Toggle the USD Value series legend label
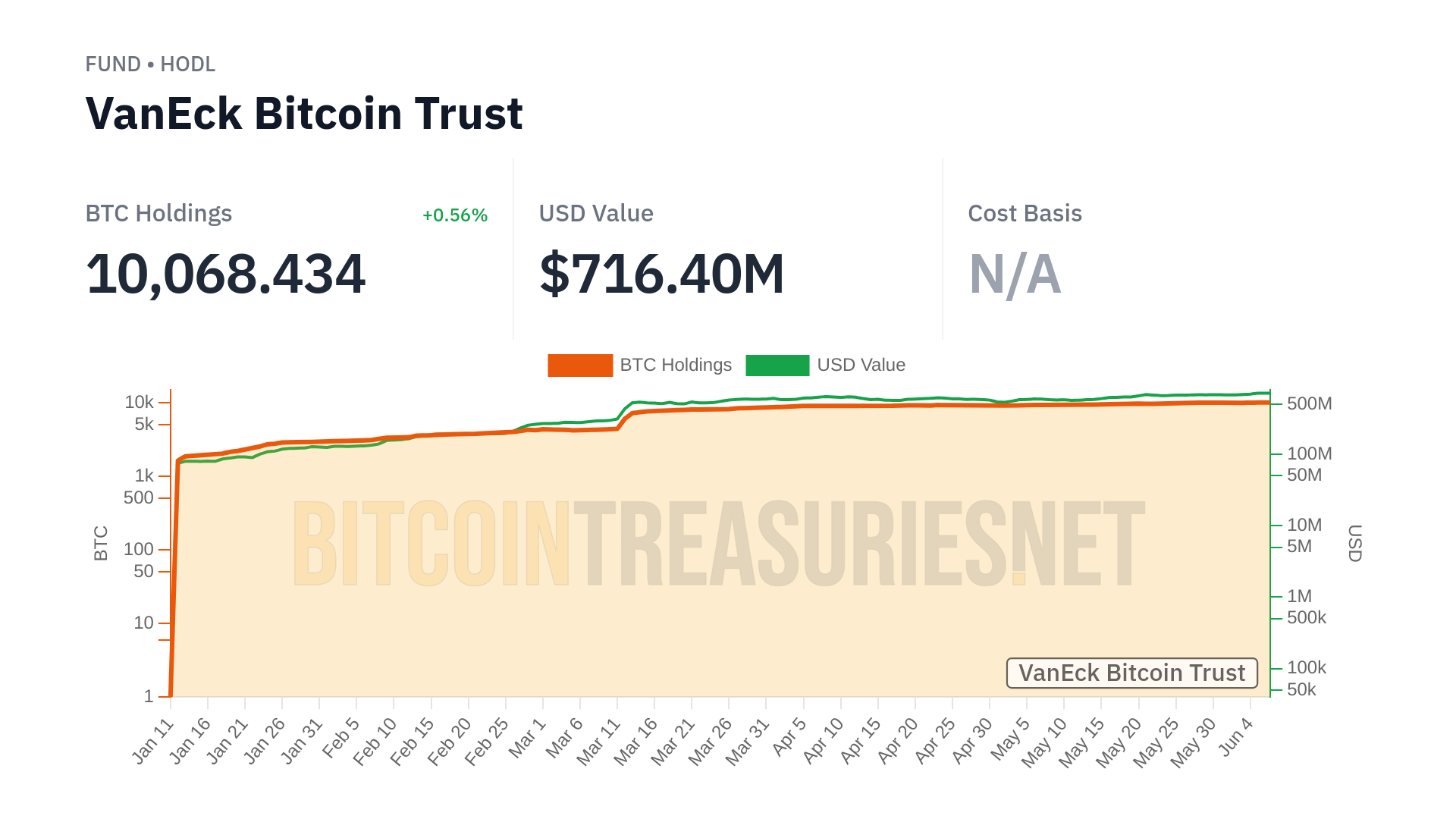 tap(861, 366)
